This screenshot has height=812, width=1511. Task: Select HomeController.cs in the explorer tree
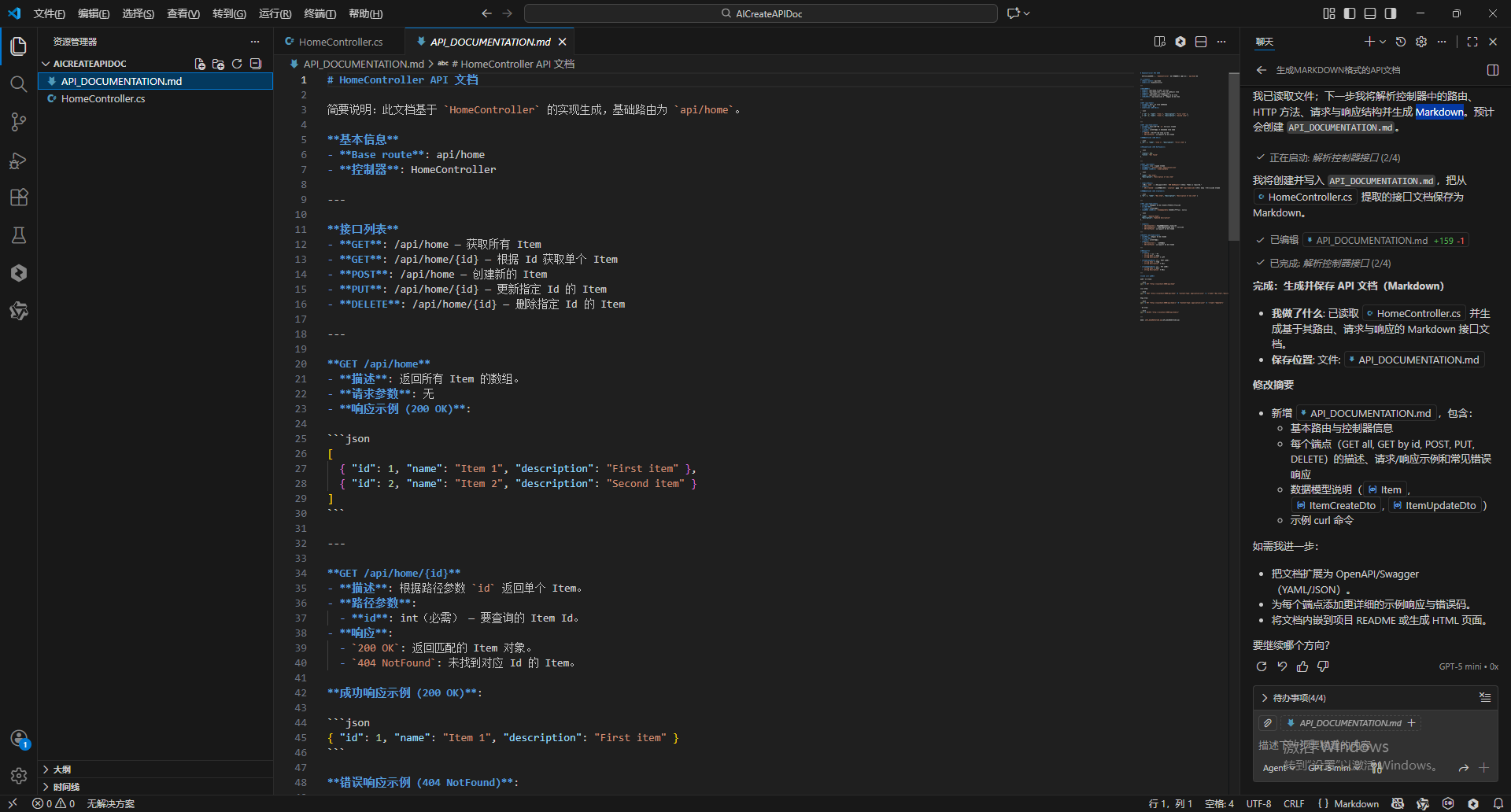[103, 99]
